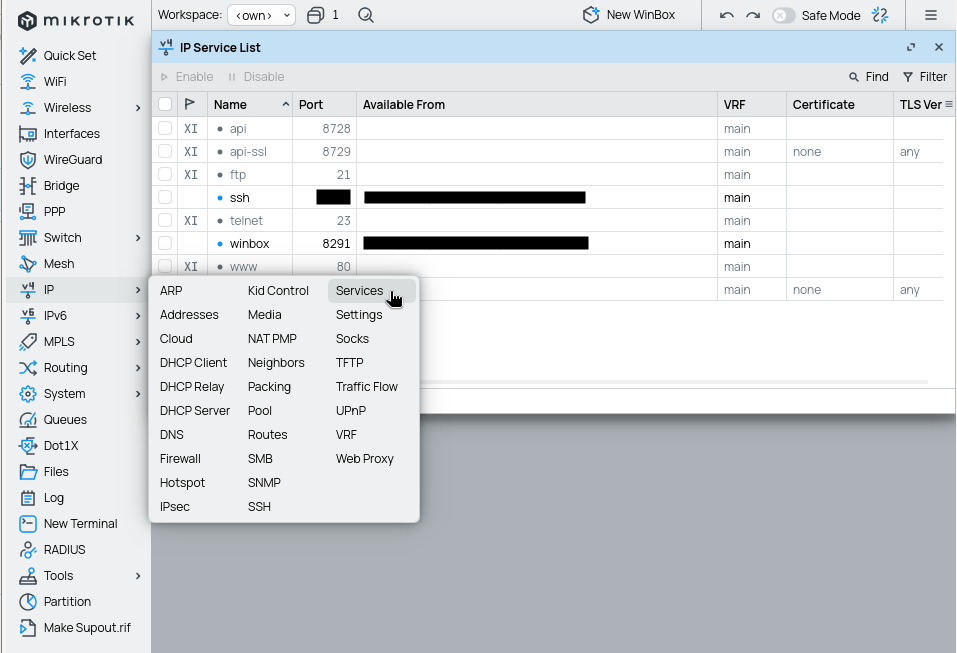957x653 pixels.
Task: Expand the MPLS submenu
Action: point(138,342)
